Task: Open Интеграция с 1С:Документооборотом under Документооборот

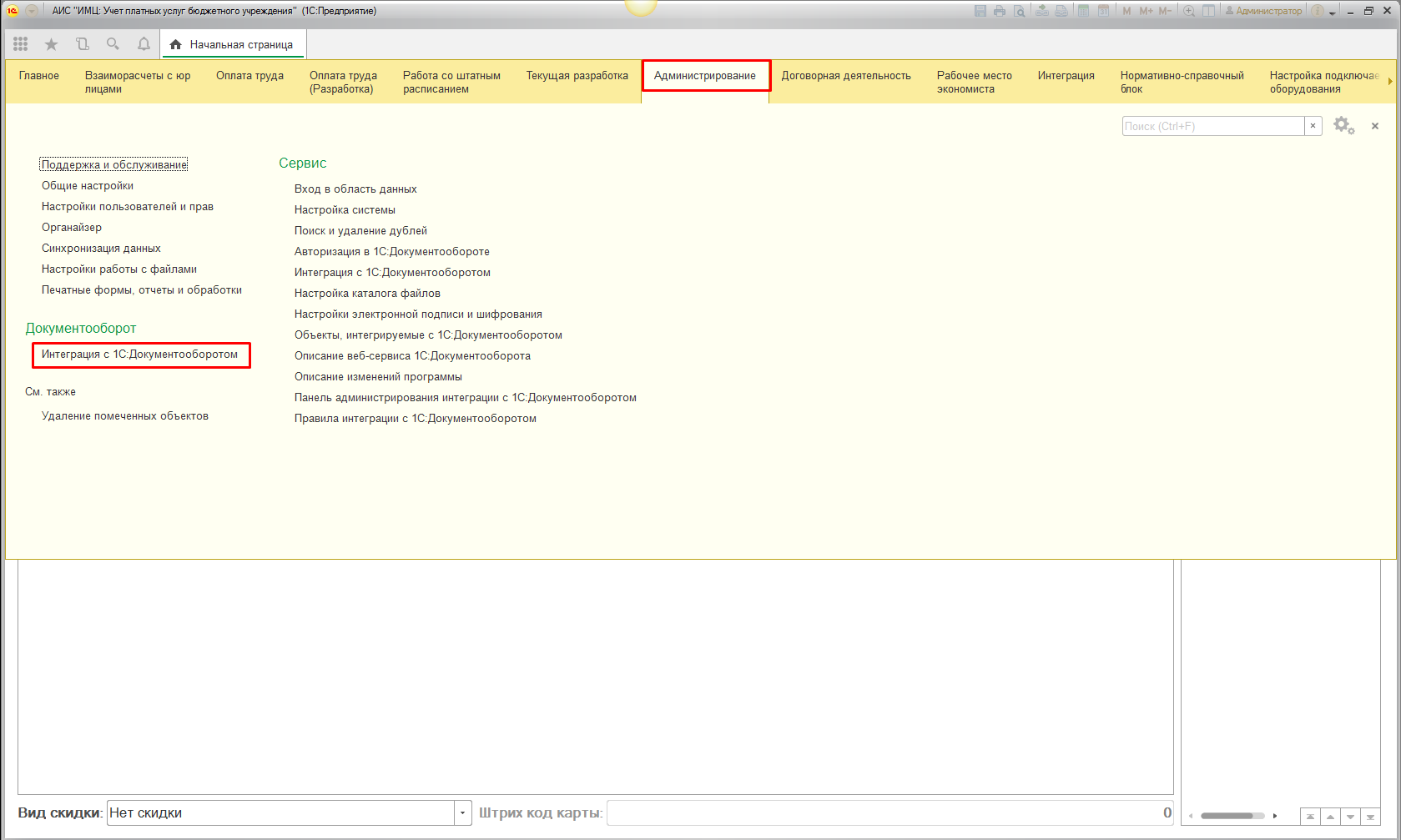Action: click(139, 355)
